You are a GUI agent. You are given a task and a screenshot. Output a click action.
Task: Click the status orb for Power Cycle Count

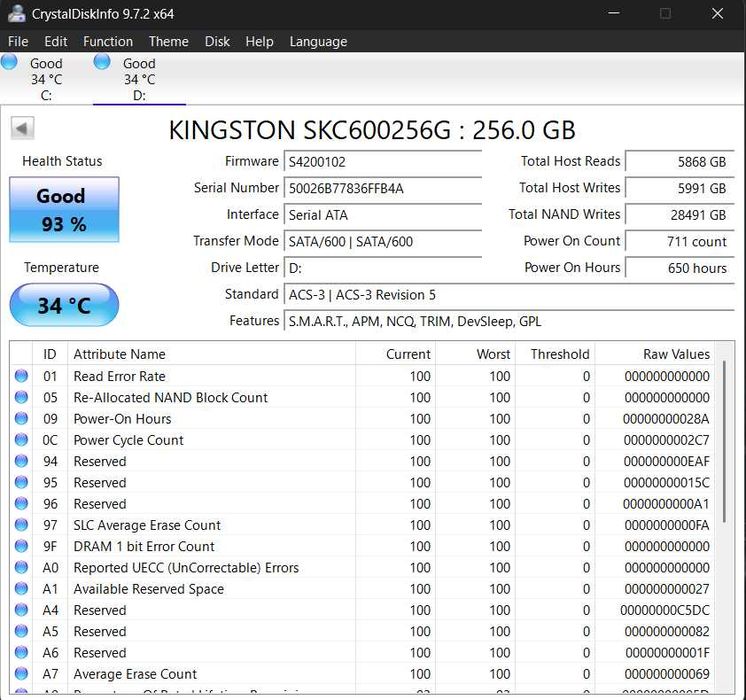21,440
